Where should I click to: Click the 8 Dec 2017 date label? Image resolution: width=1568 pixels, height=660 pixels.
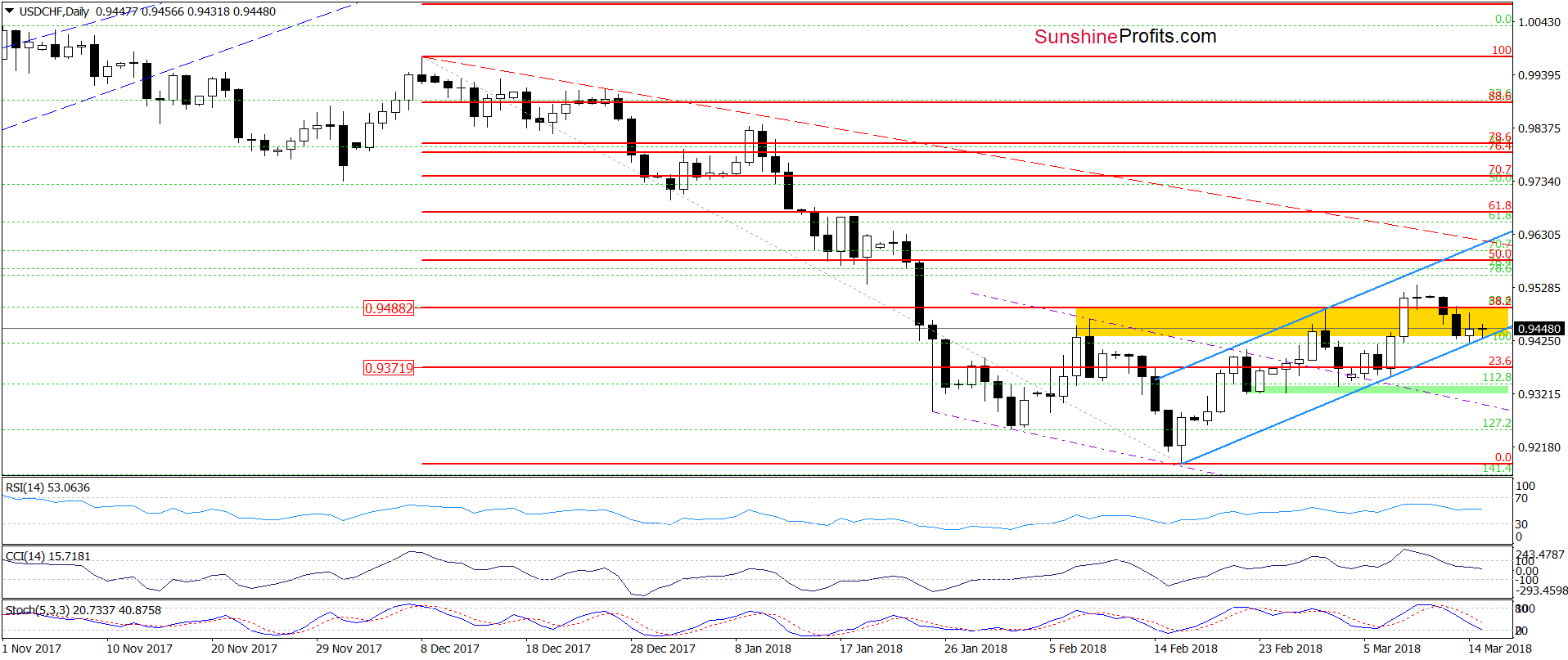[x=450, y=649]
